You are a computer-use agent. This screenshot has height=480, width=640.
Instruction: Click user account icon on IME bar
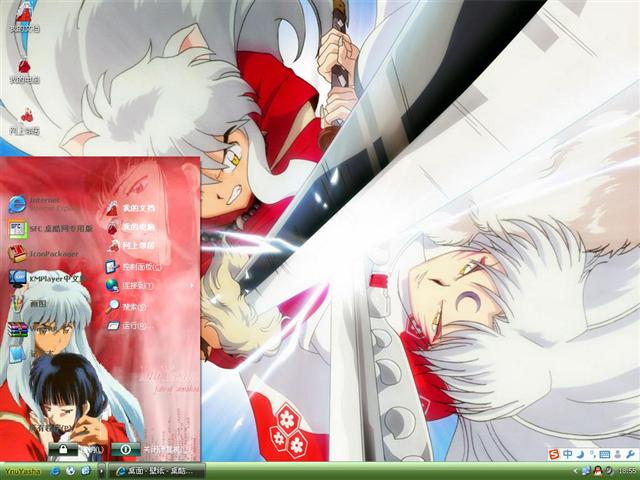(x=618, y=454)
